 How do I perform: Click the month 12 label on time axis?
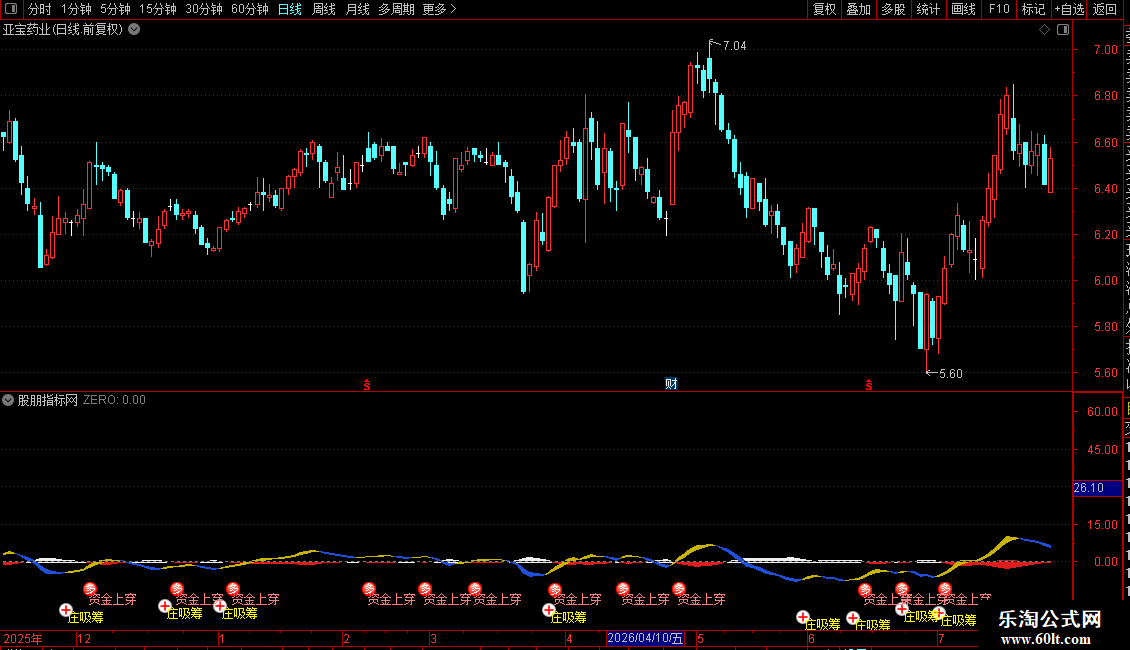tap(84, 638)
